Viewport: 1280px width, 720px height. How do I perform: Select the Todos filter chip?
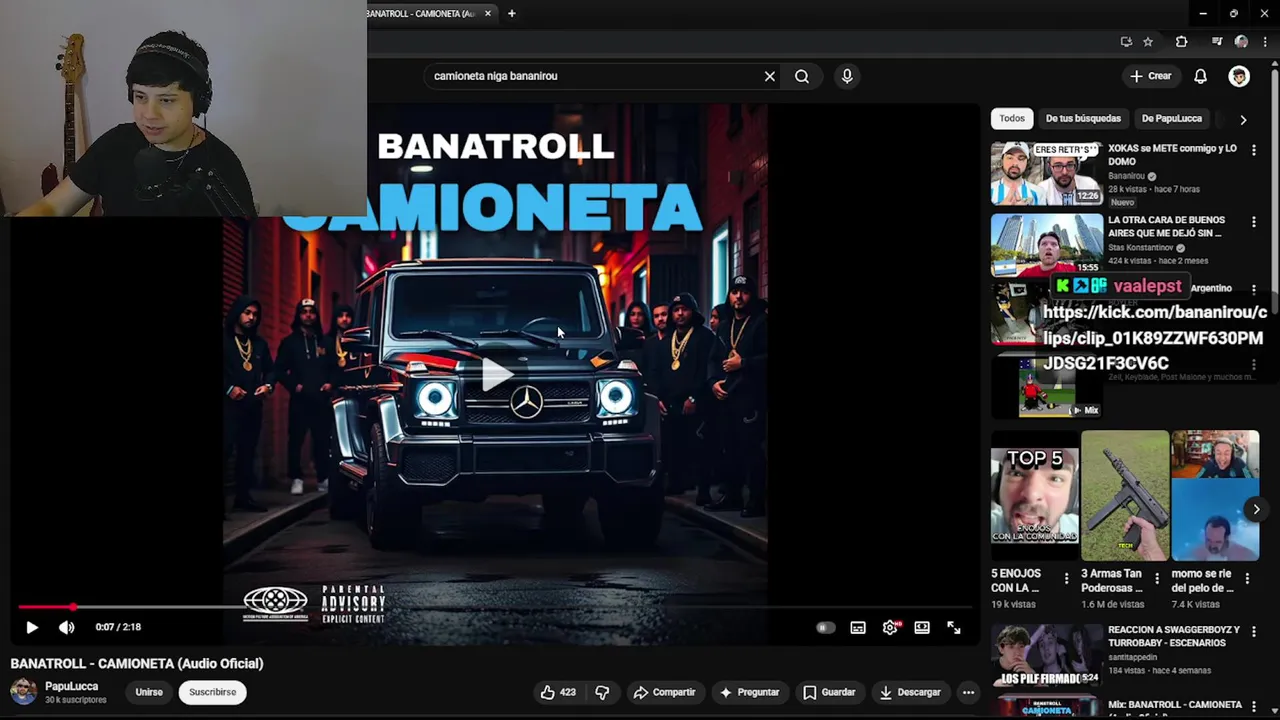coord(1012,118)
